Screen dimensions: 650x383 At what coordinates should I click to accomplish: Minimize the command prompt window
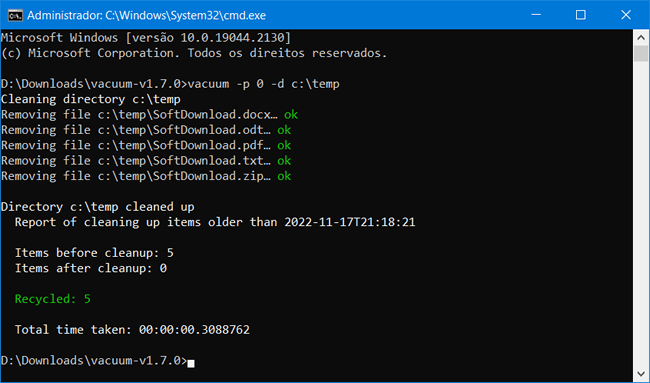[536, 15]
